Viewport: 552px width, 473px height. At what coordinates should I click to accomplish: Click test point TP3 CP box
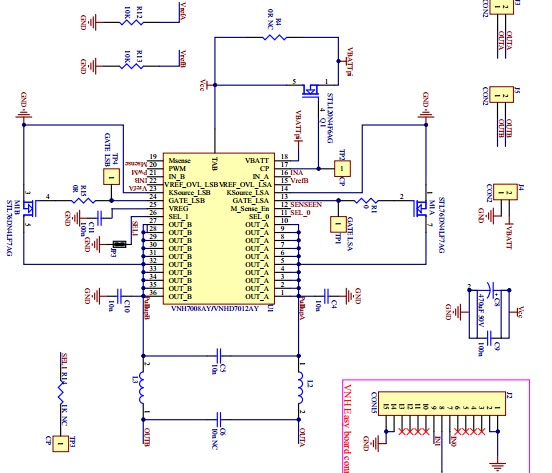(x=61, y=443)
